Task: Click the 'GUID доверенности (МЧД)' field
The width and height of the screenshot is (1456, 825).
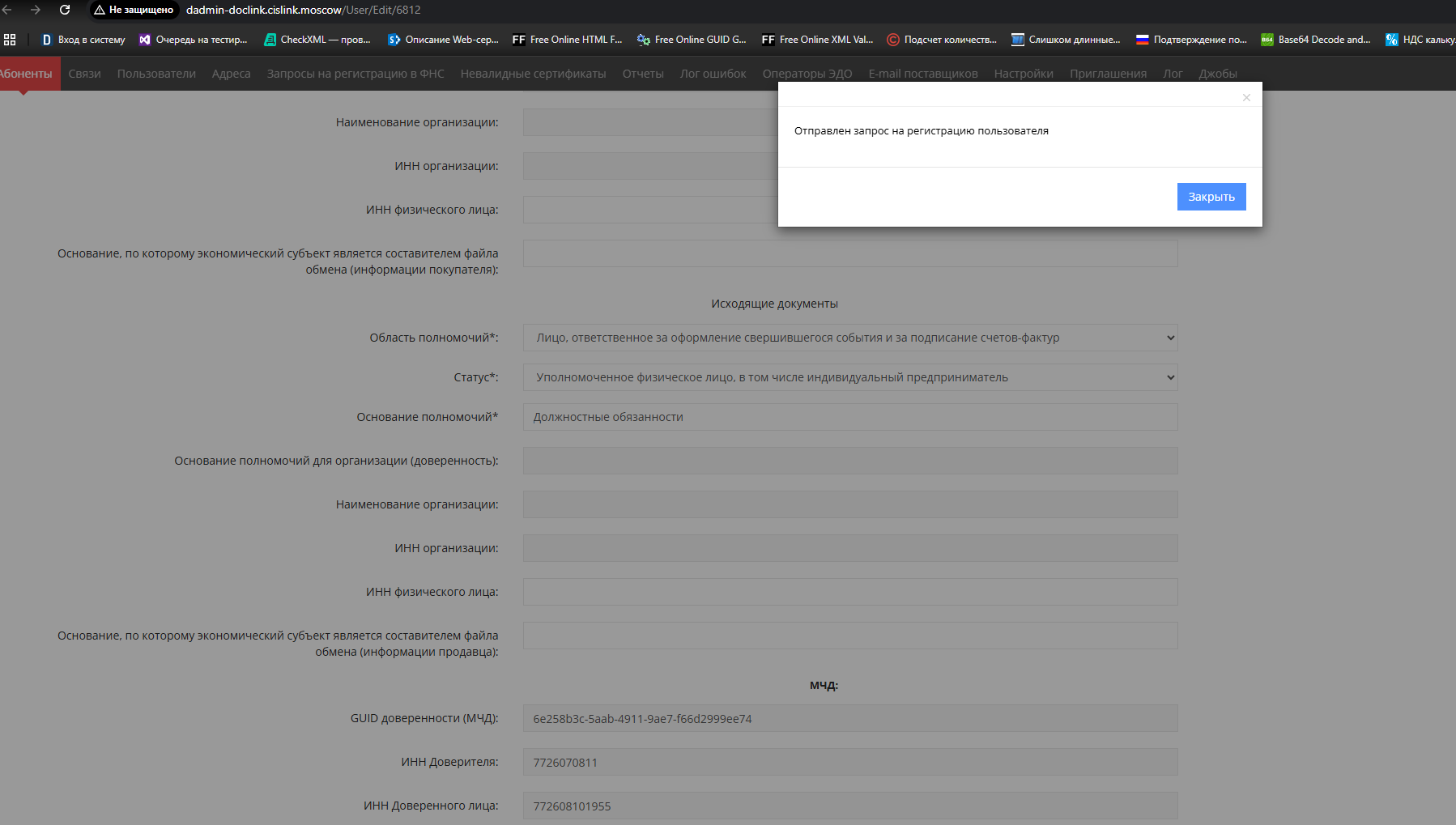Action: [850, 718]
